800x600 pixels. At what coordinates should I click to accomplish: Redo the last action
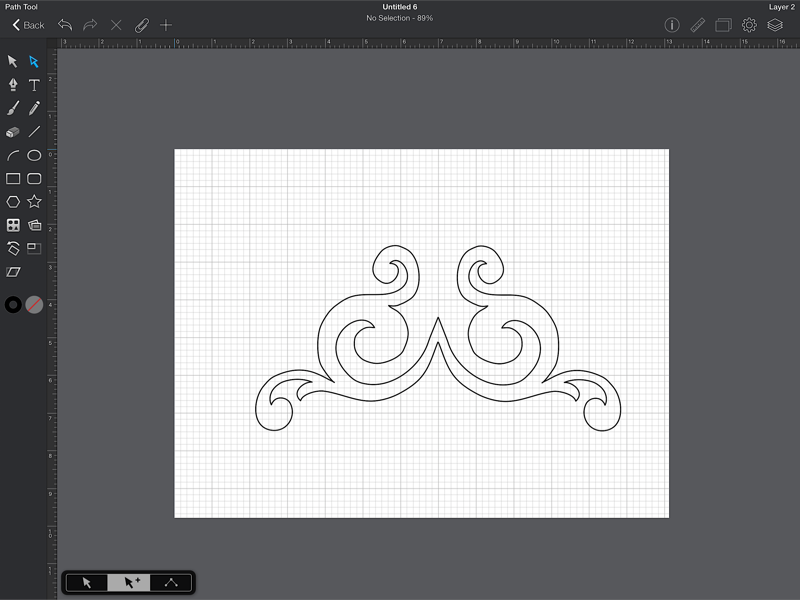point(90,25)
